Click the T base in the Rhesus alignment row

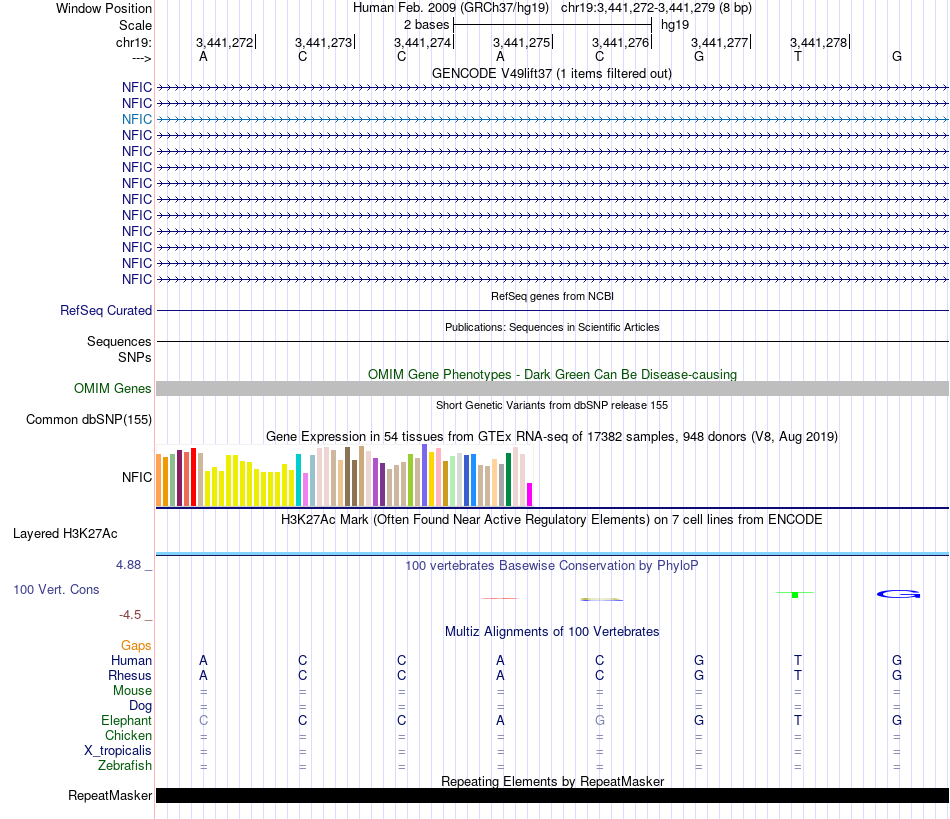[x=798, y=675]
